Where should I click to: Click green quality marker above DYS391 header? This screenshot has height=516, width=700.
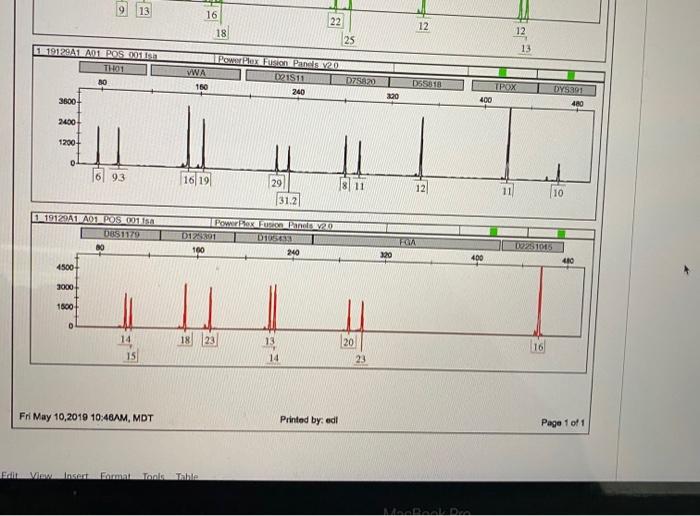pyautogui.click(x=571, y=75)
